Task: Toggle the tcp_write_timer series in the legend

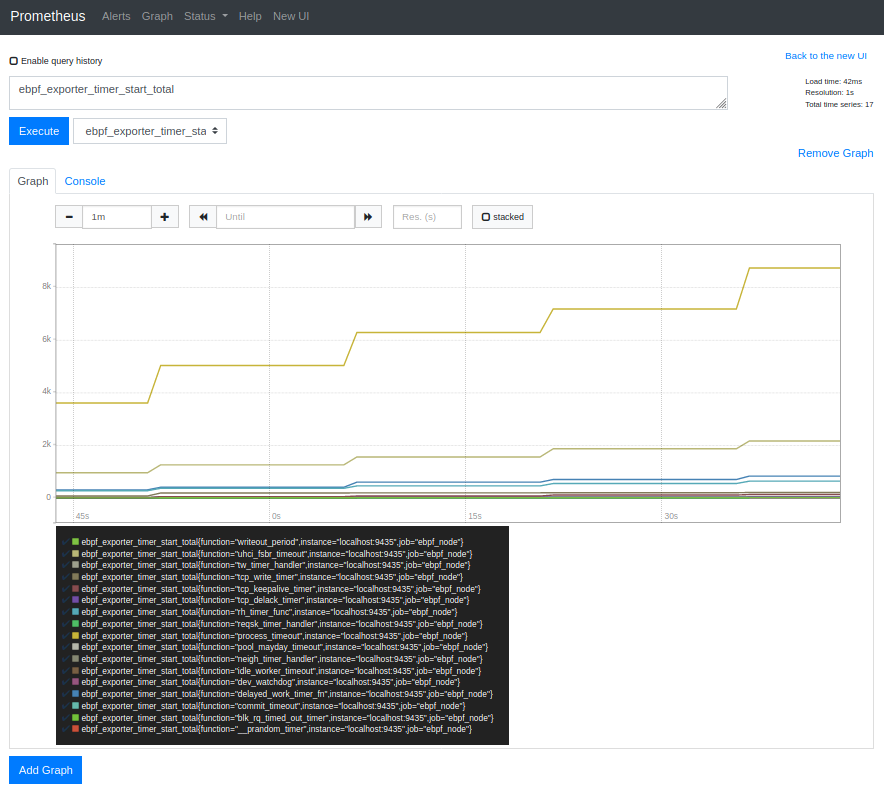Action: [x=250, y=575]
